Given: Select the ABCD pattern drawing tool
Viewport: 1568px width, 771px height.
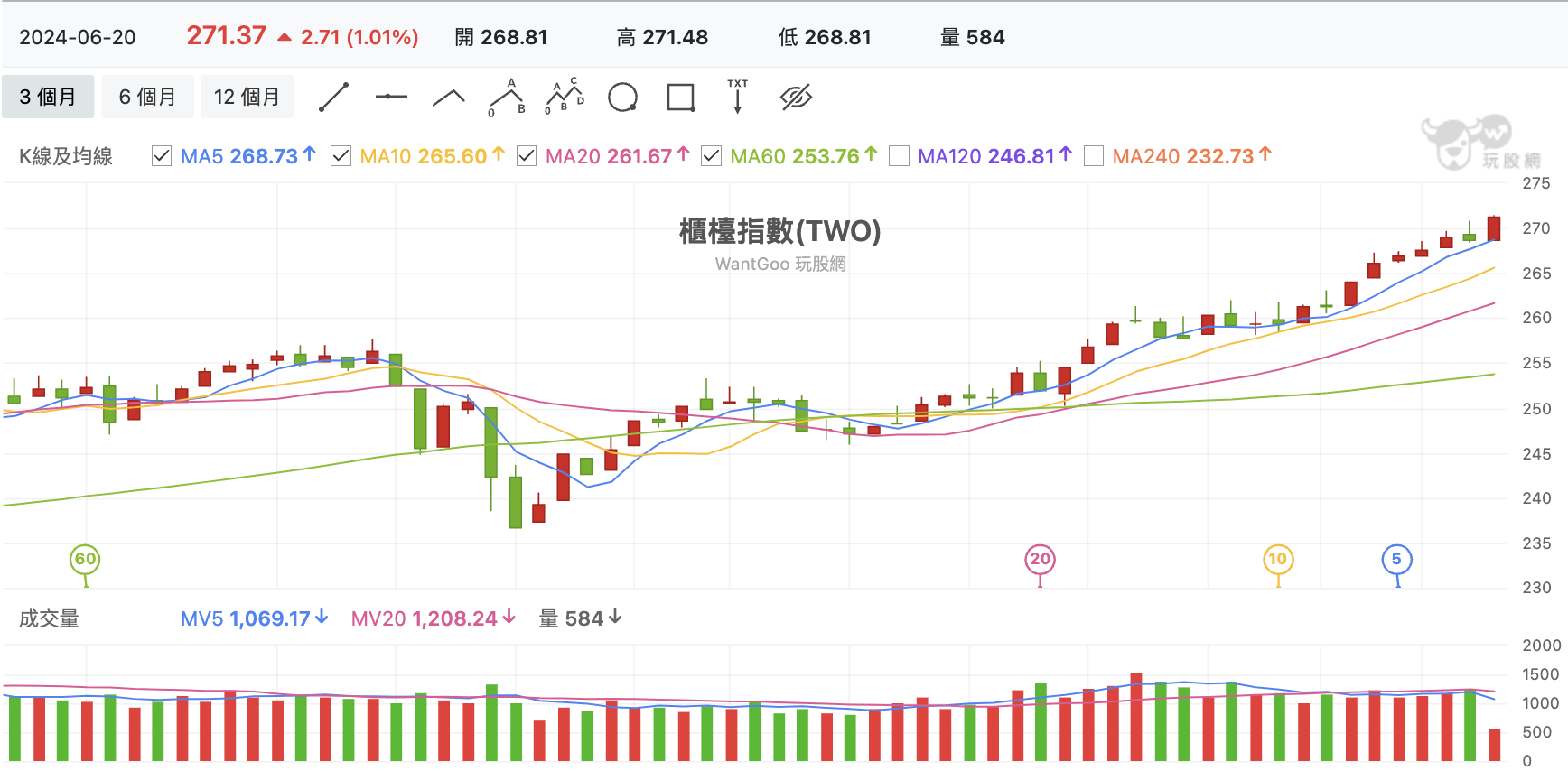Looking at the screenshot, I should (x=565, y=97).
